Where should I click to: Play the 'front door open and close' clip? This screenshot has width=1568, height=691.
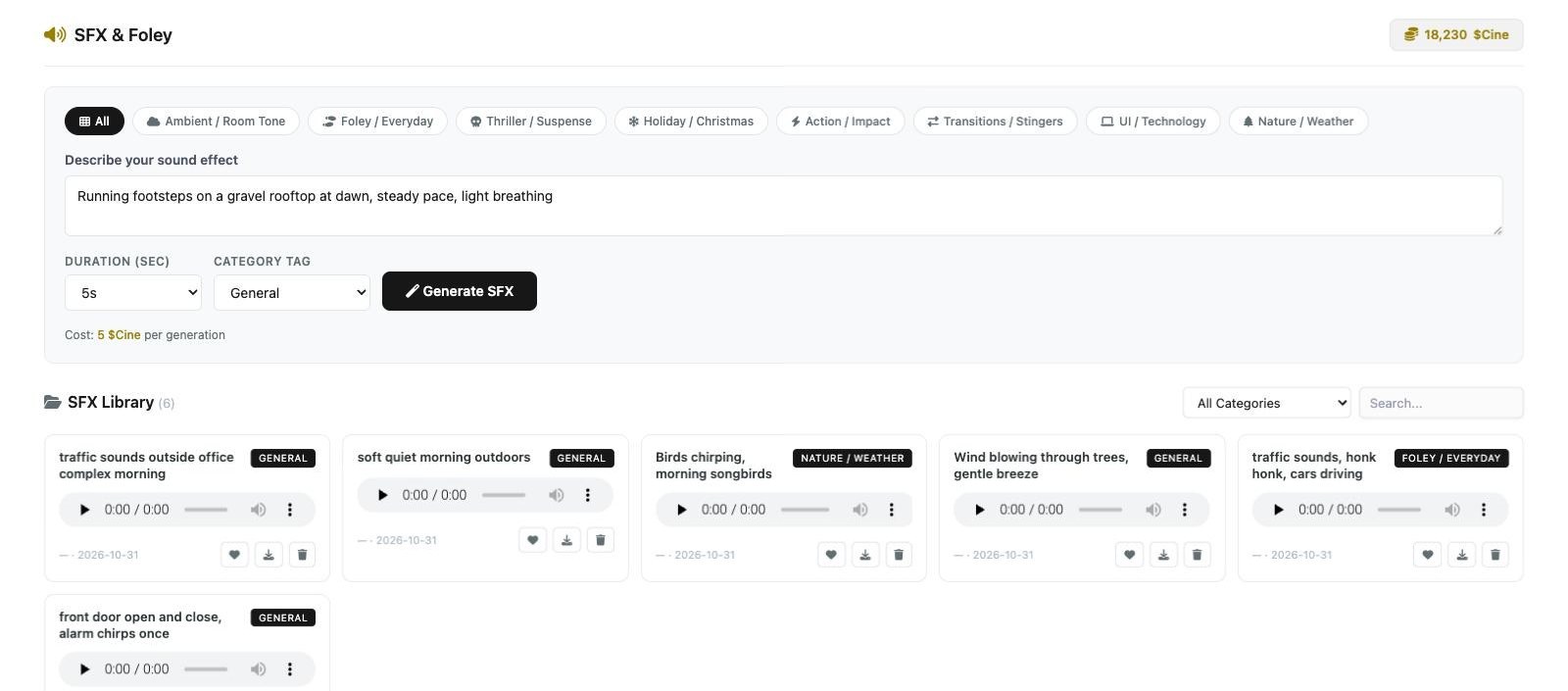point(84,669)
